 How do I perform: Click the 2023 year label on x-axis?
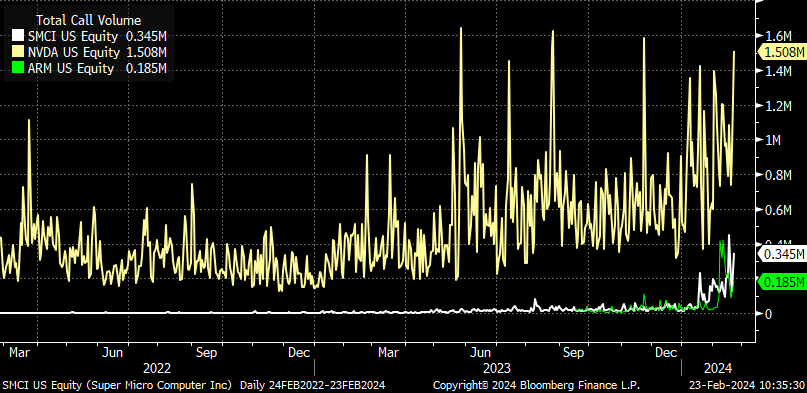(x=497, y=368)
